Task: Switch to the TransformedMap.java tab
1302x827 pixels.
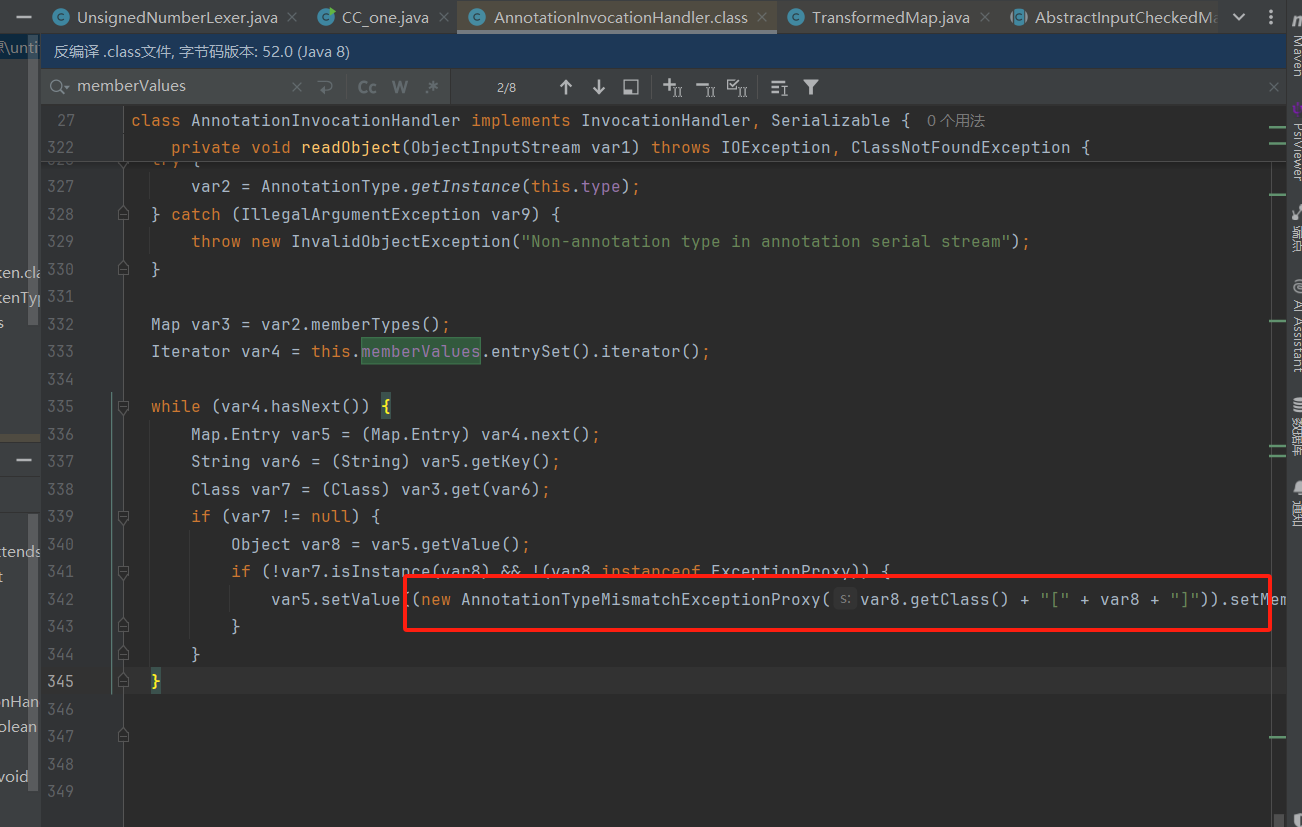Action: (890, 18)
